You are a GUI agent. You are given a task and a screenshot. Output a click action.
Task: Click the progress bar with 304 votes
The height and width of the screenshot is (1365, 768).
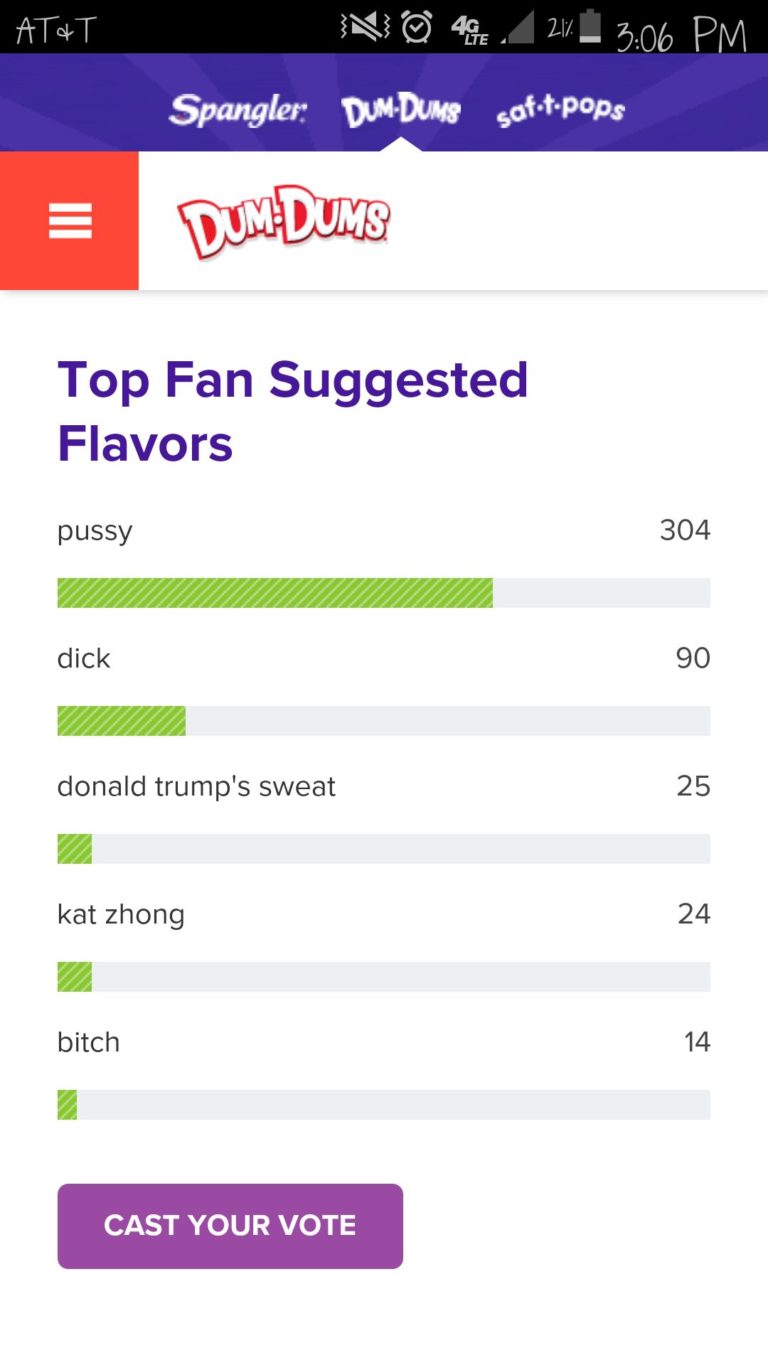click(x=383, y=593)
